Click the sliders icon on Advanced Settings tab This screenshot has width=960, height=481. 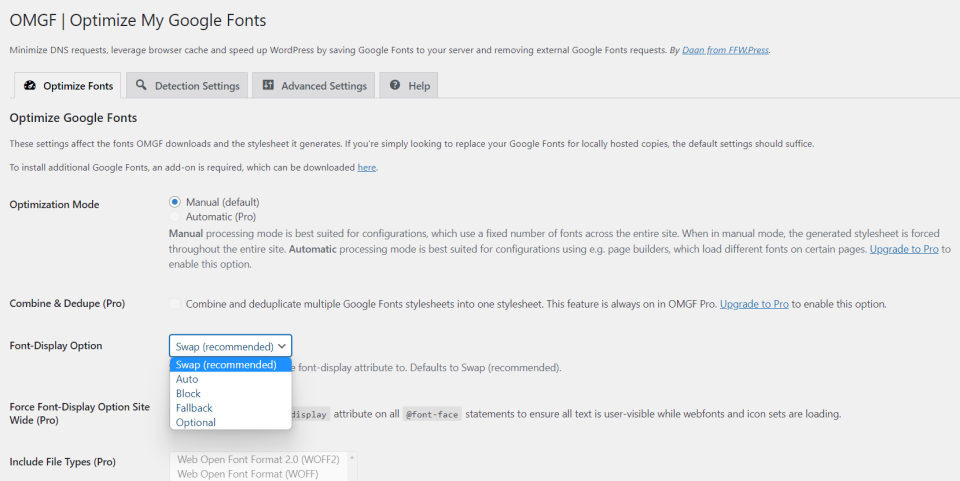pos(268,85)
